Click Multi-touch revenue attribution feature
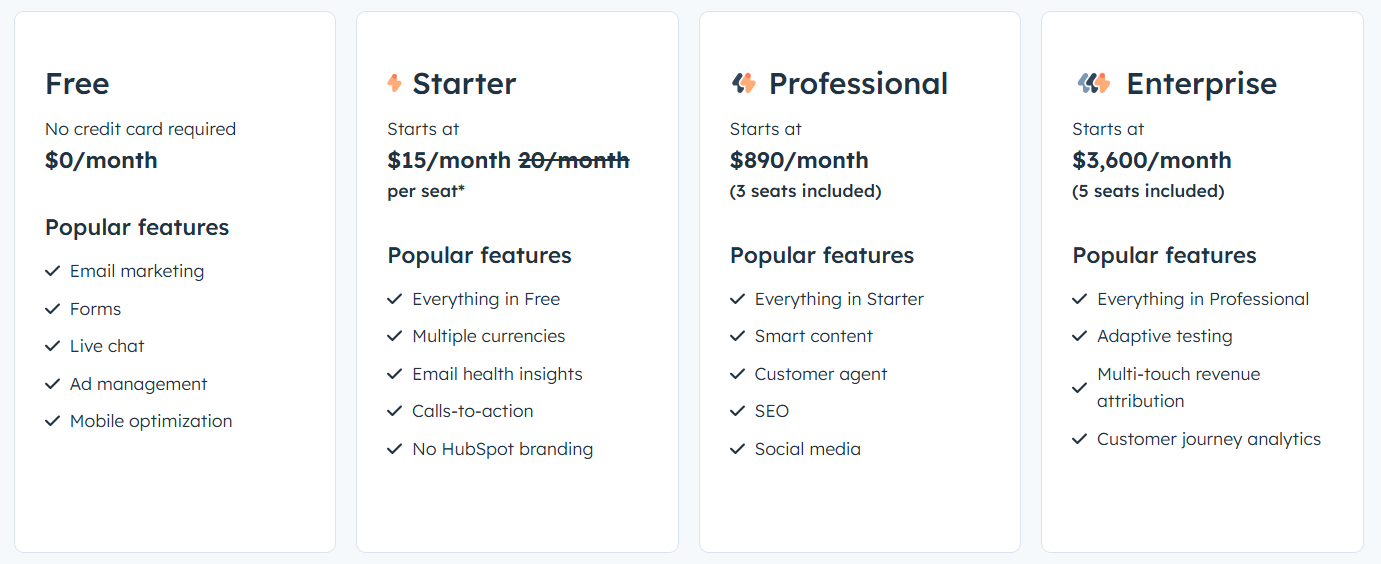 tap(1179, 387)
